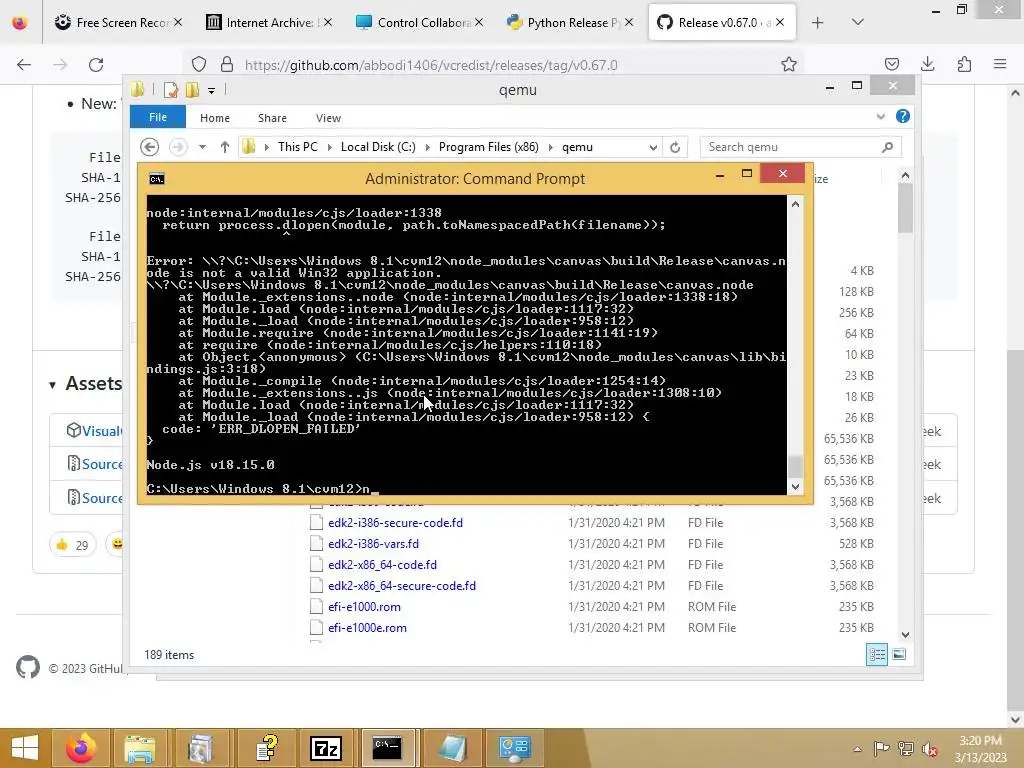
Task: Refresh the qemu folder view
Action: [675, 148]
